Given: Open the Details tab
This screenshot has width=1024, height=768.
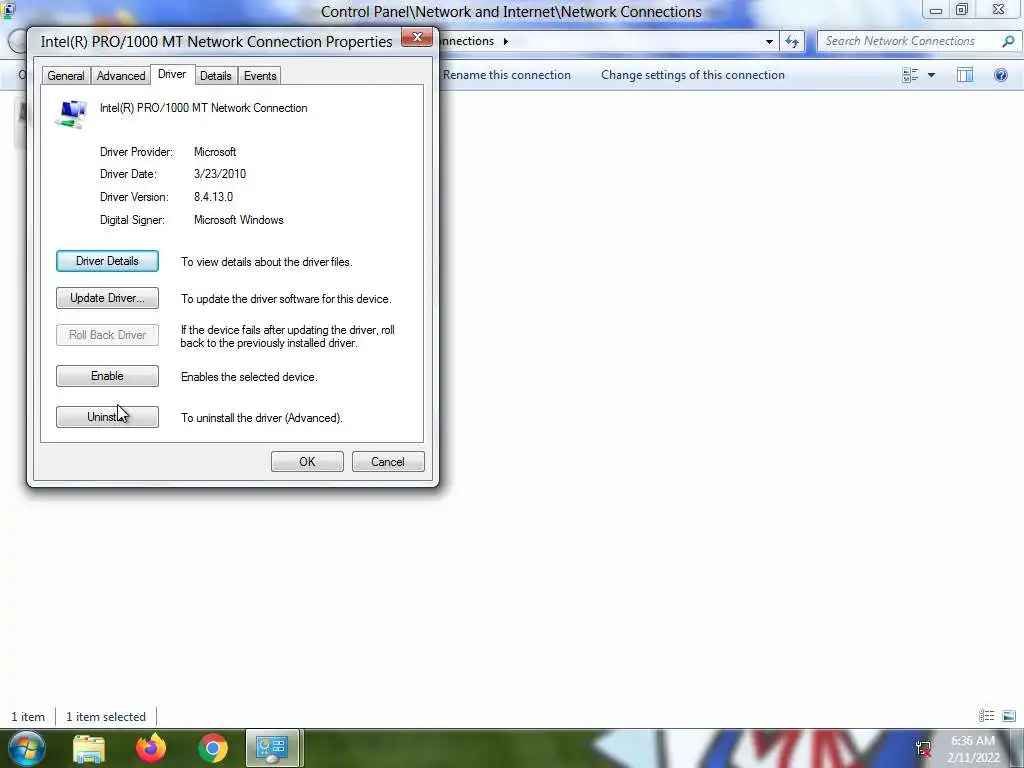Looking at the screenshot, I should click(216, 76).
